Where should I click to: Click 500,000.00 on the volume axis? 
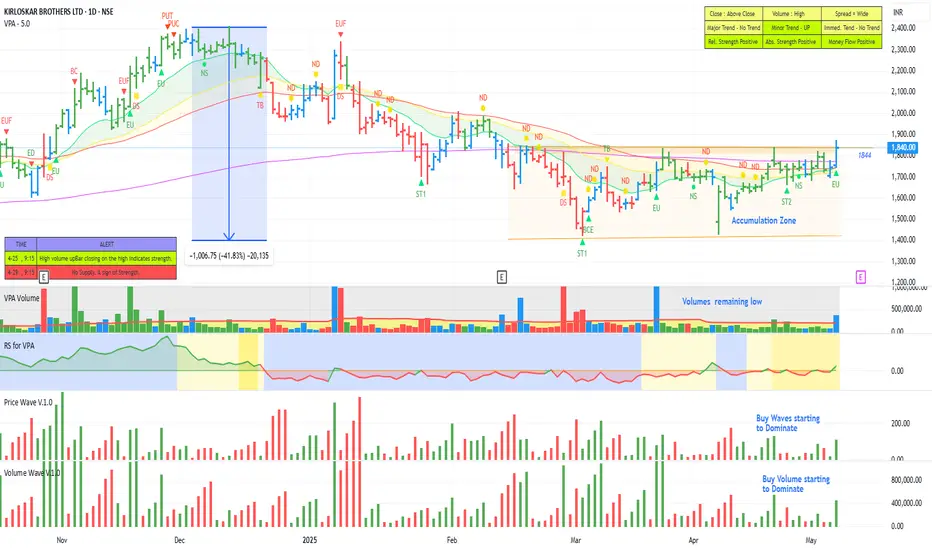(x=905, y=309)
